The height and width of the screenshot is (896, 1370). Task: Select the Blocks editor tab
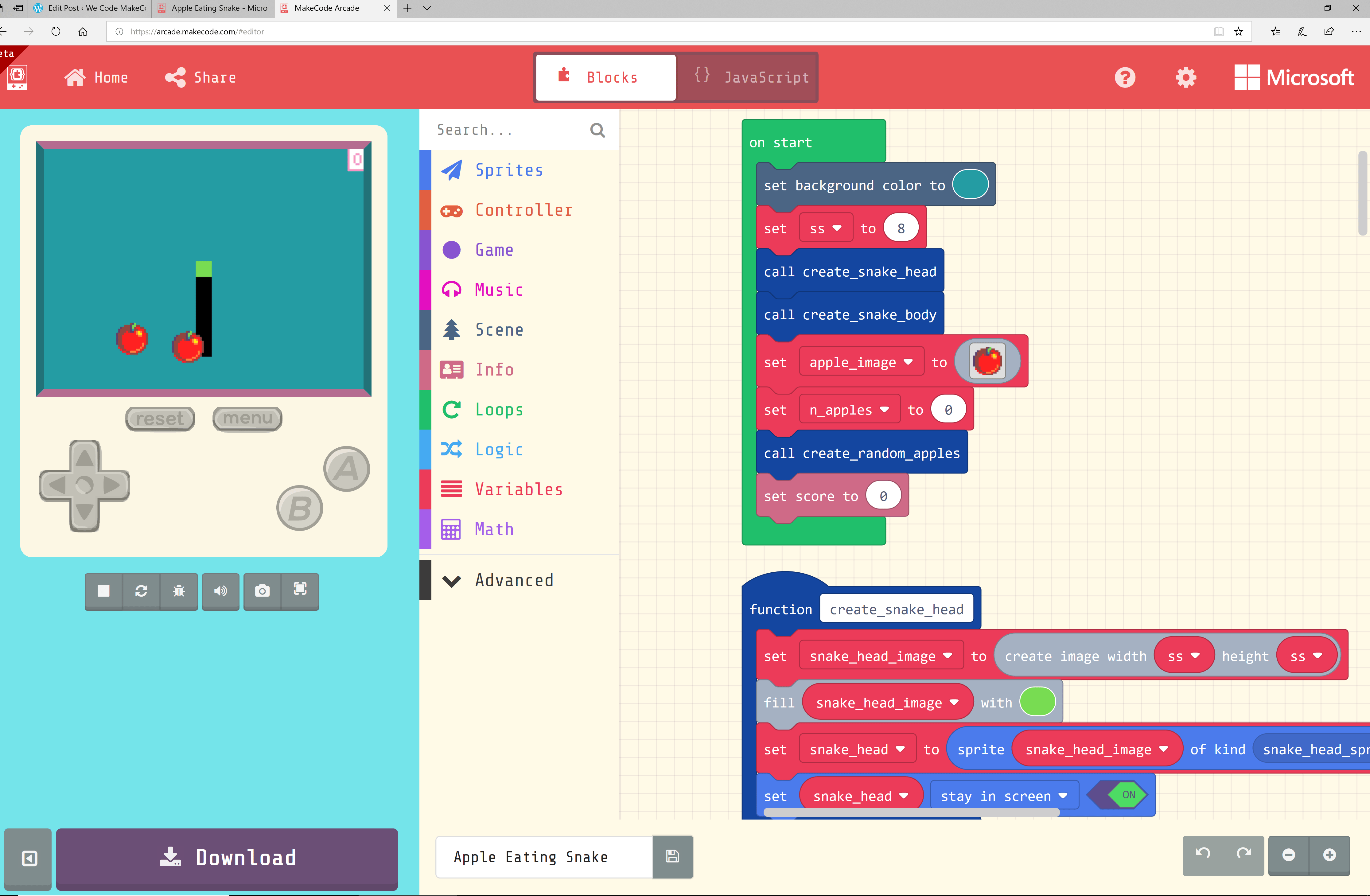(605, 77)
